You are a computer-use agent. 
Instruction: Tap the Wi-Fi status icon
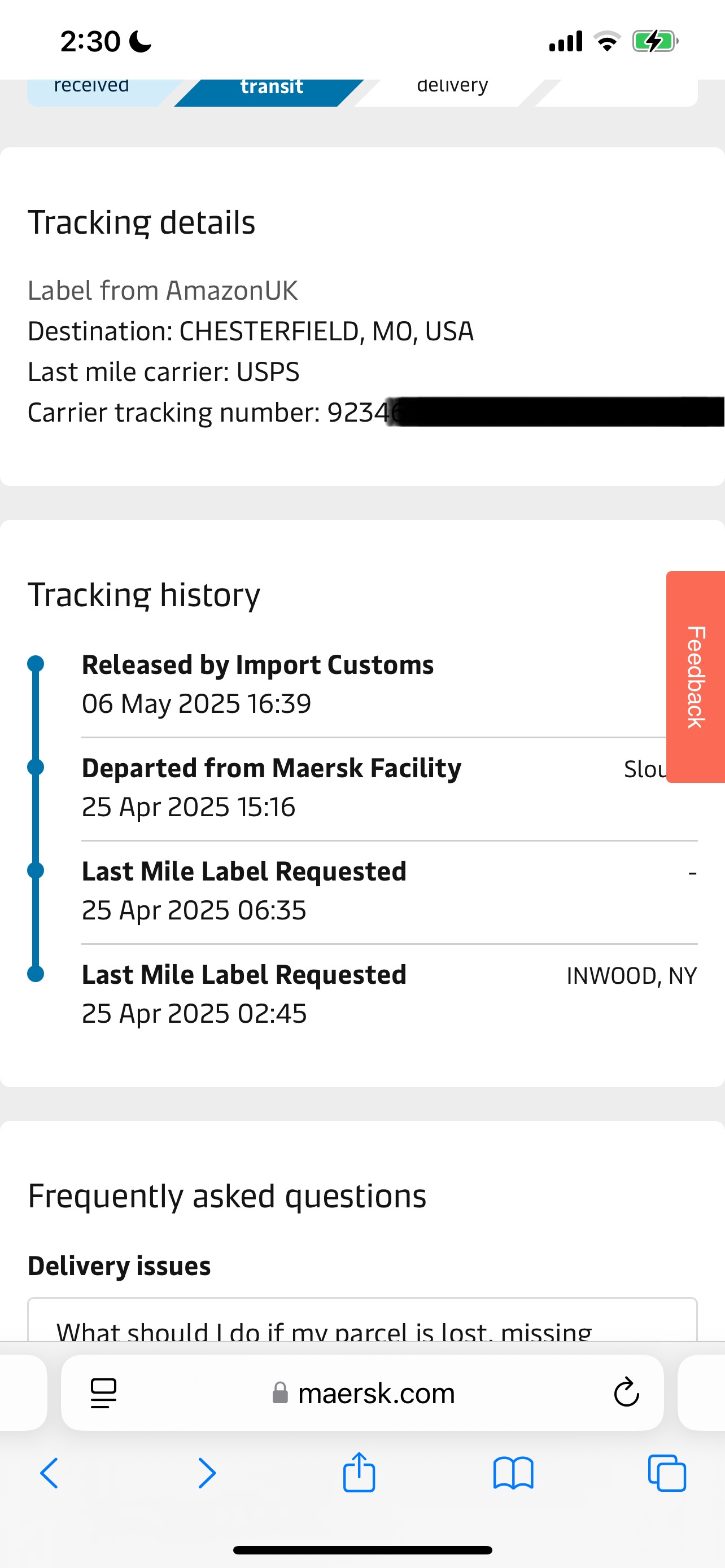(607, 41)
